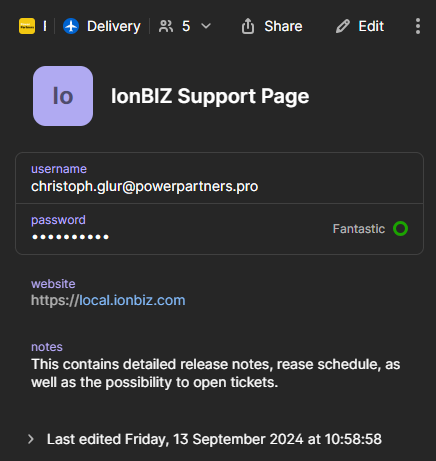Click the notes text about release notes
This screenshot has width=436, height=461.
coord(216,373)
